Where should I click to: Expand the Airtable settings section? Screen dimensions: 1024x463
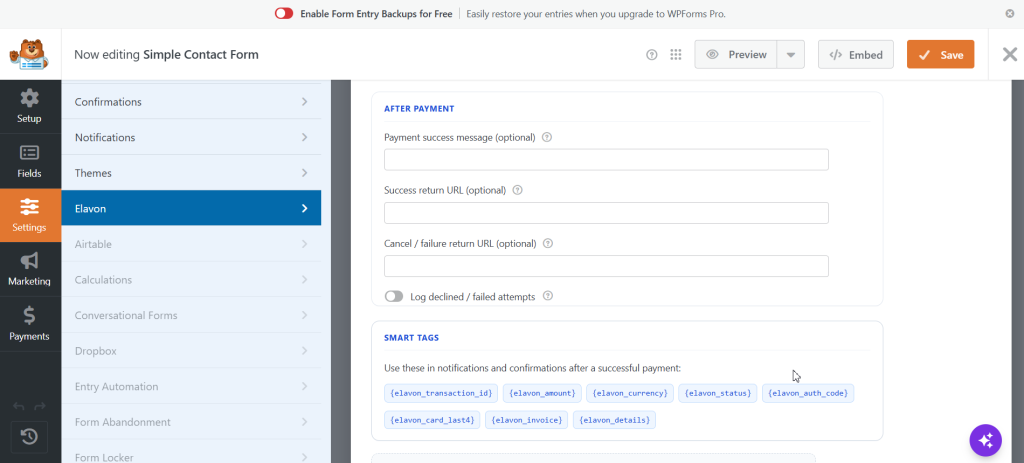[191, 244]
